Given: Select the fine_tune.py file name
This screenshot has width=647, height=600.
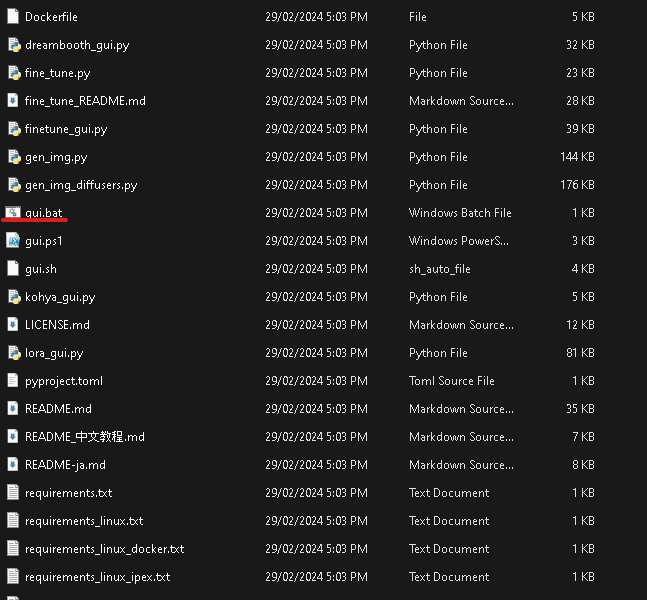Looking at the screenshot, I should (x=57, y=73).
